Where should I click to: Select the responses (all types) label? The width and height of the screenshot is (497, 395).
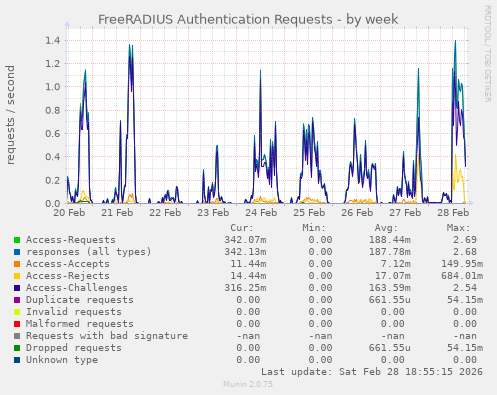[89, 252]
